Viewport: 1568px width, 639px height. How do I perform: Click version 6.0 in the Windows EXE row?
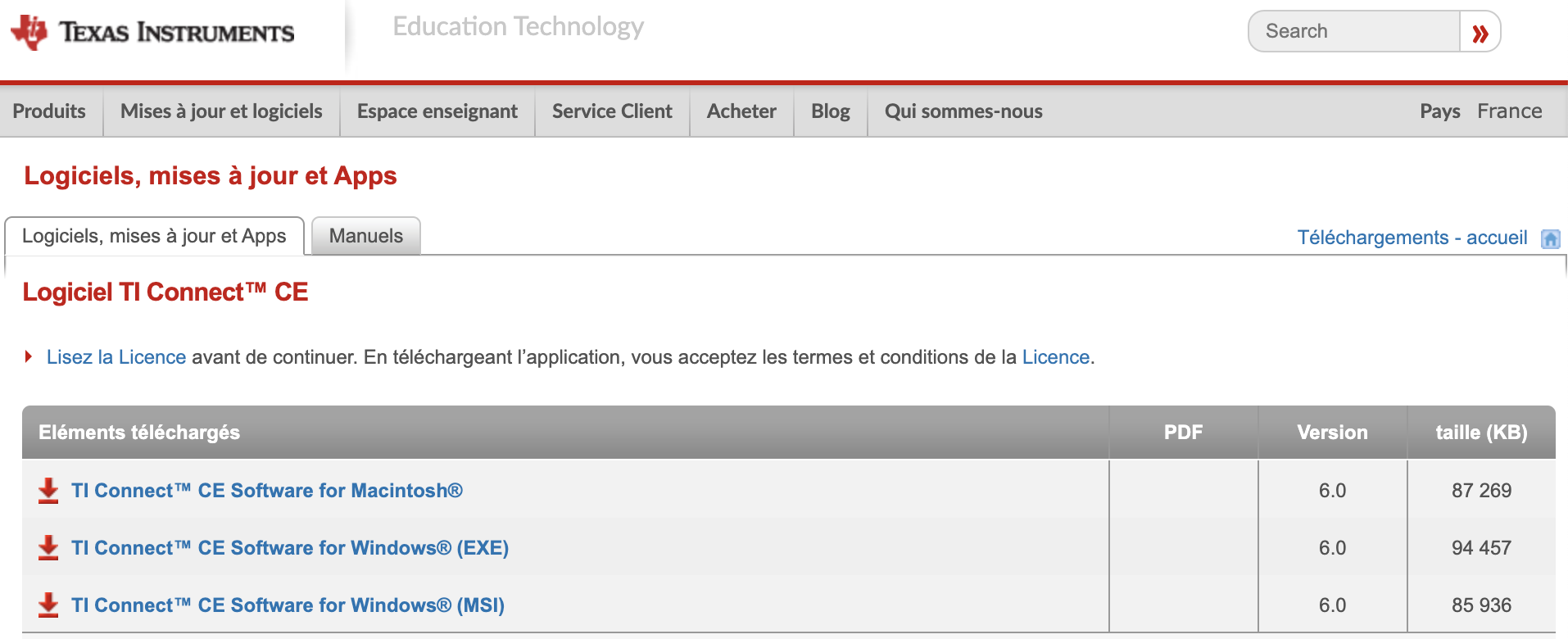[x=1332, y=548]
